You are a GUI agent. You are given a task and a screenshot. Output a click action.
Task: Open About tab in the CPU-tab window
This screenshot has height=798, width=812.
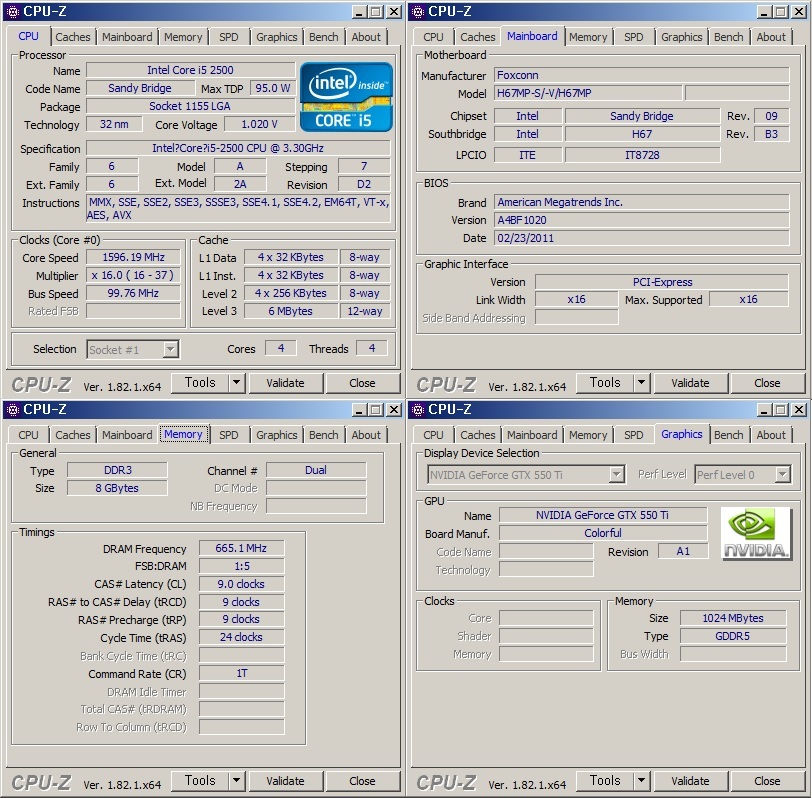(366, 37)
